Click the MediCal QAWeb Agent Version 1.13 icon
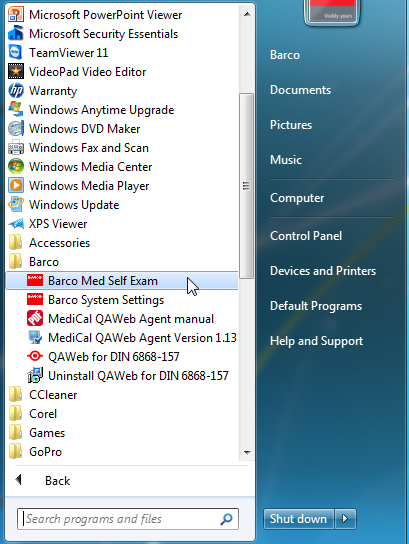 coord(35,338)
